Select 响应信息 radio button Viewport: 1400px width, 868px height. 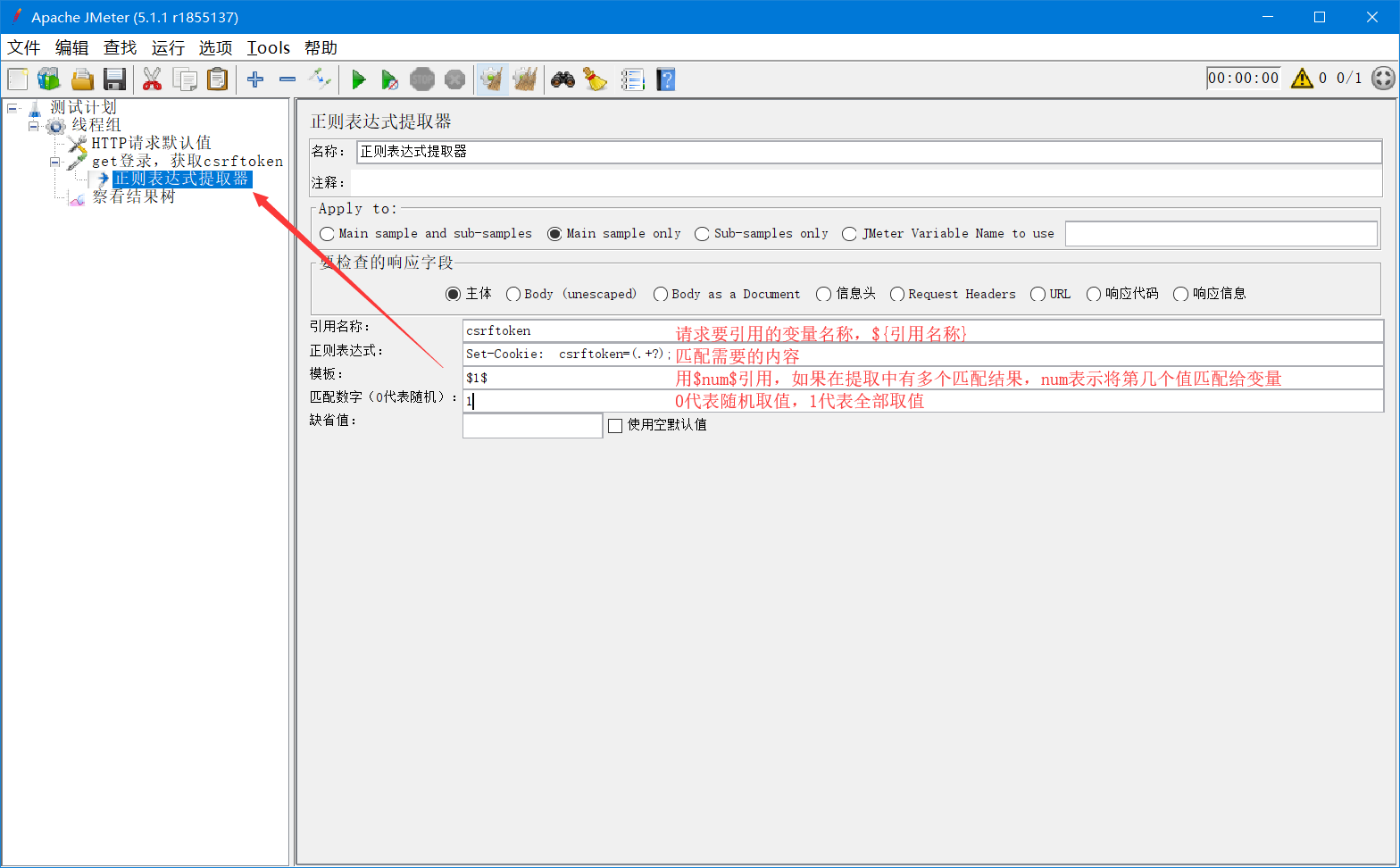[1210, 294]
